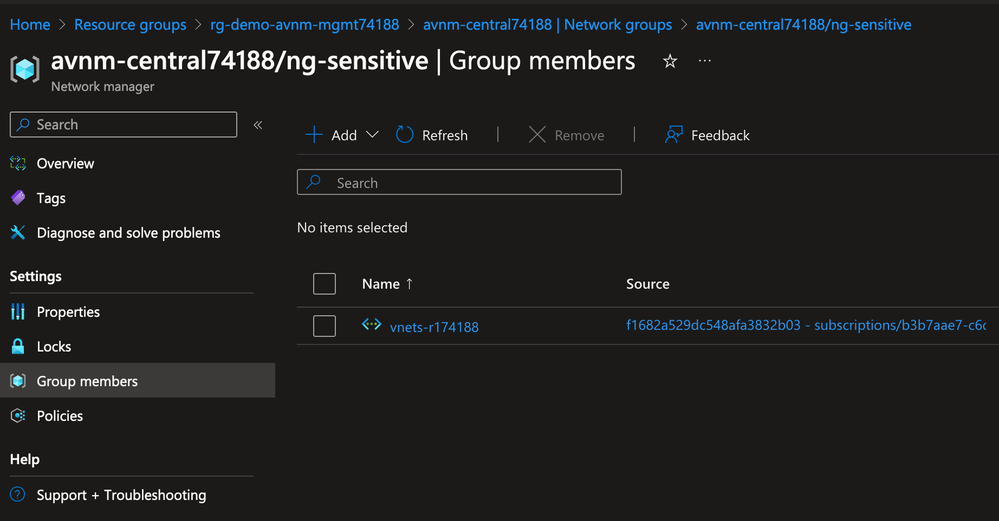Click the Policies hexagon icon
This screenshot has width=999, height=521.
click(18, 415)
